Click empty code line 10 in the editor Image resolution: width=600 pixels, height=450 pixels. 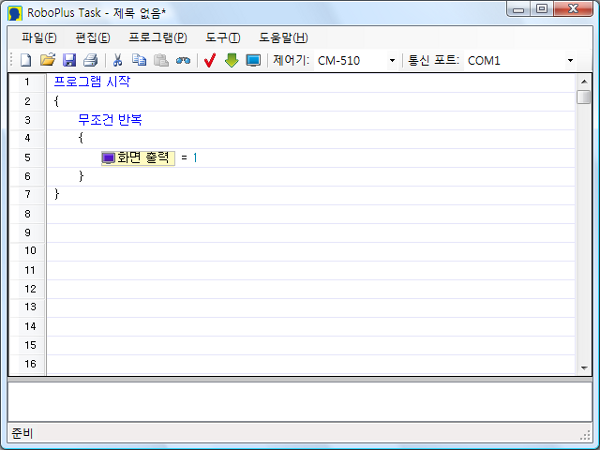coord(300,251)
